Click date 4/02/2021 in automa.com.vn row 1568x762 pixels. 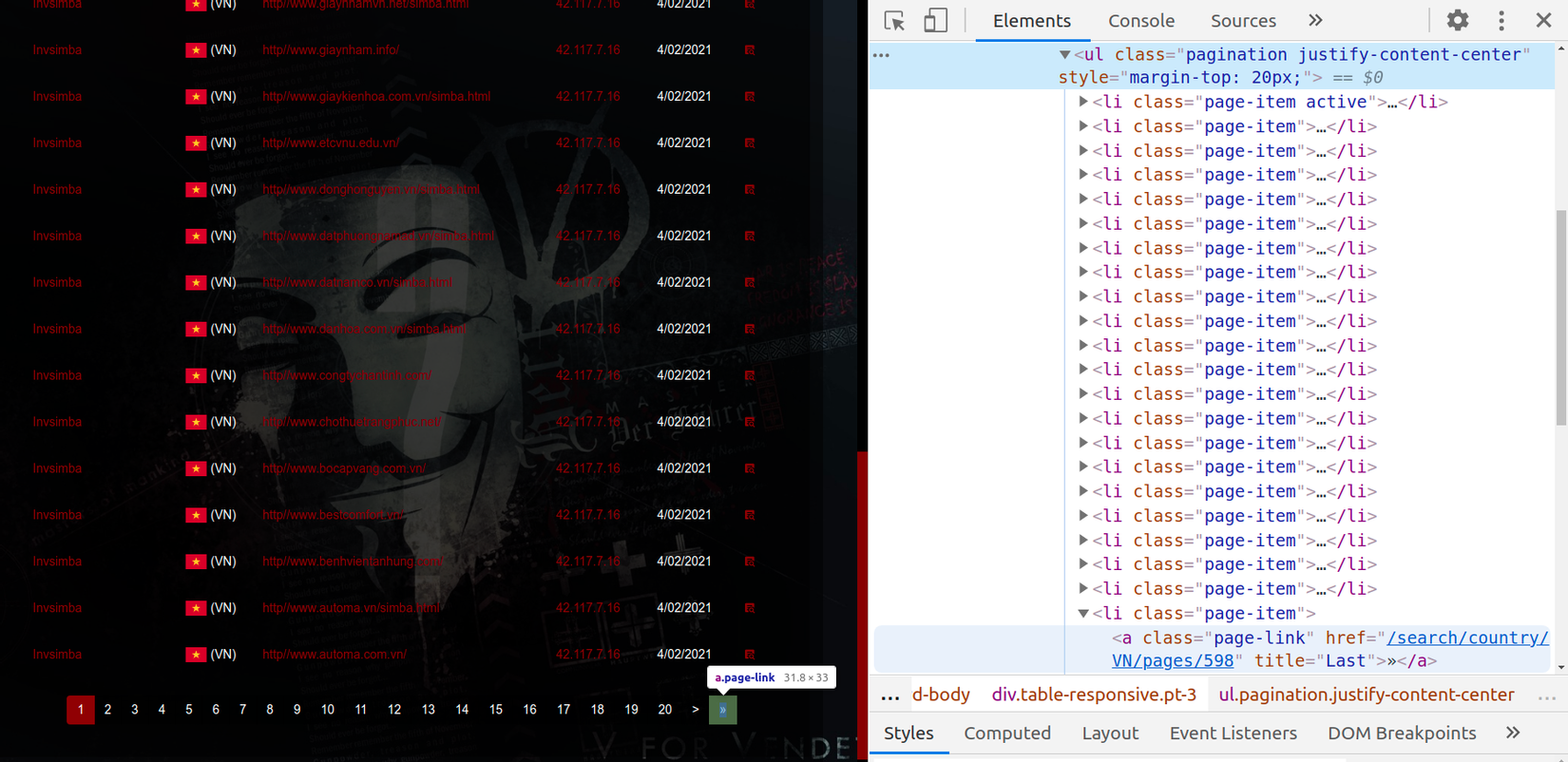coord(684,656)
